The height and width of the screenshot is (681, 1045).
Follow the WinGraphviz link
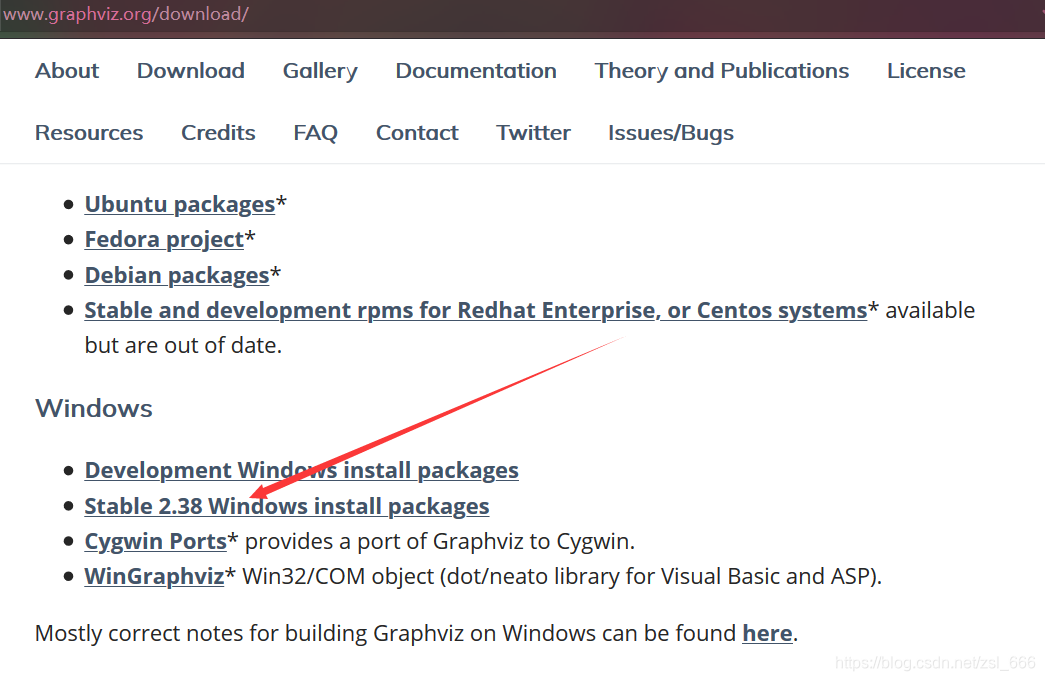click(154, 576)
